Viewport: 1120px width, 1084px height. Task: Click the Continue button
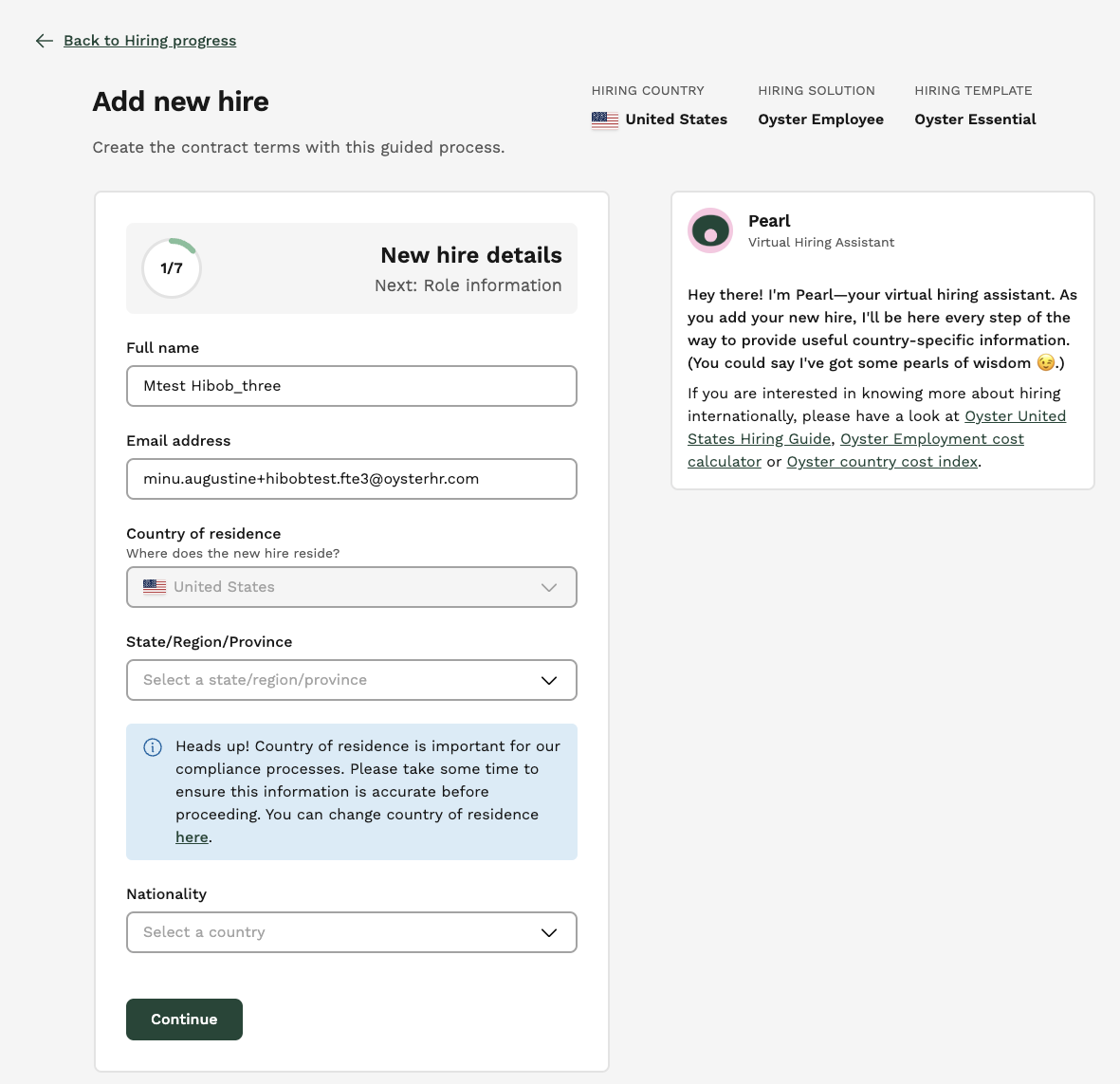[x=184, y=1019]
